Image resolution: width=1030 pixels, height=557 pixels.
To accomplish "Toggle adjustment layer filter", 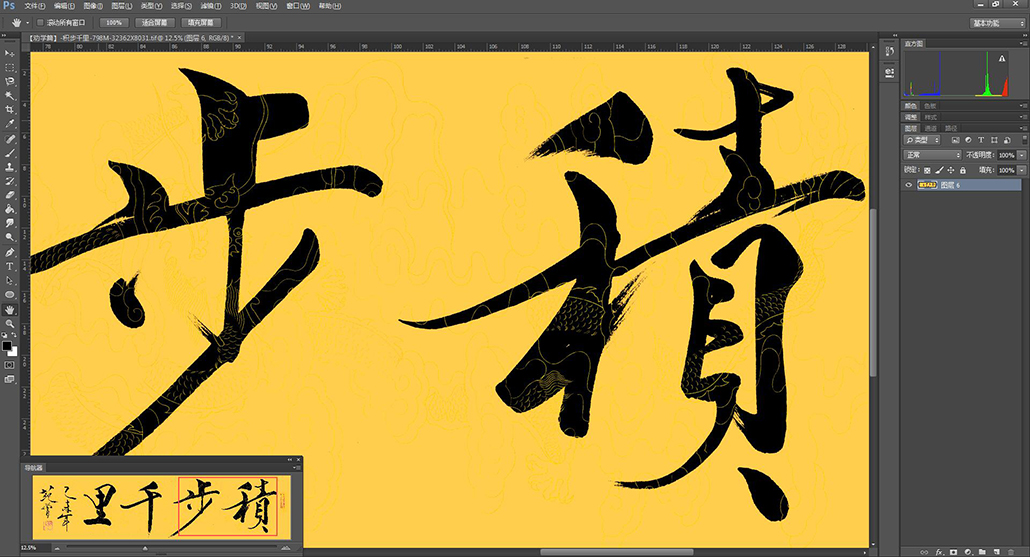I will [x=968, y=141].
